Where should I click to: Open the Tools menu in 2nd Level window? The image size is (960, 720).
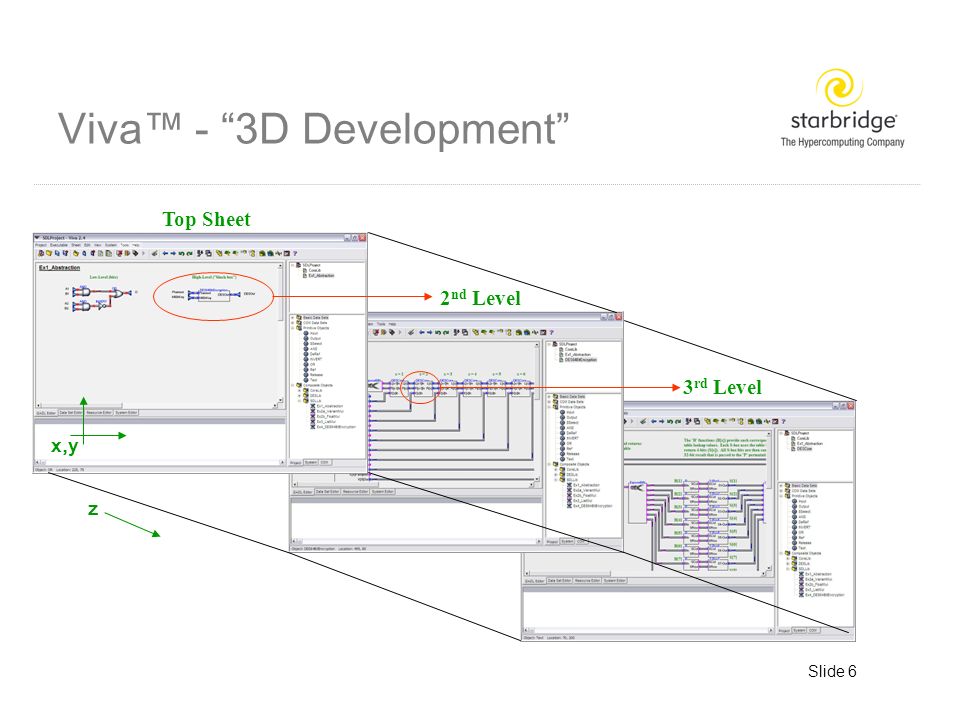click(x=381, y=324)
